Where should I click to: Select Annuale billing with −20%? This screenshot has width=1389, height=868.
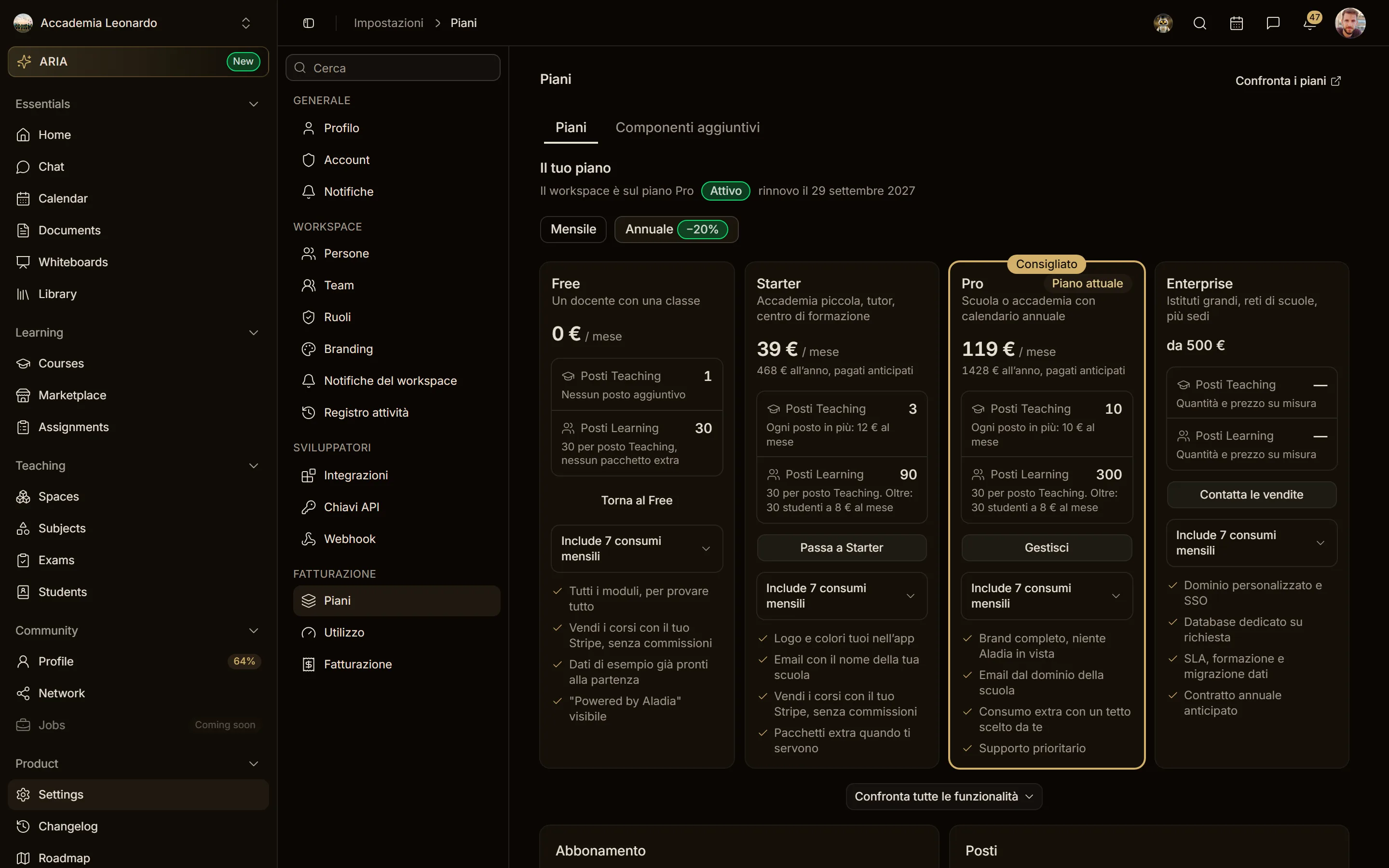coord(676,229)
